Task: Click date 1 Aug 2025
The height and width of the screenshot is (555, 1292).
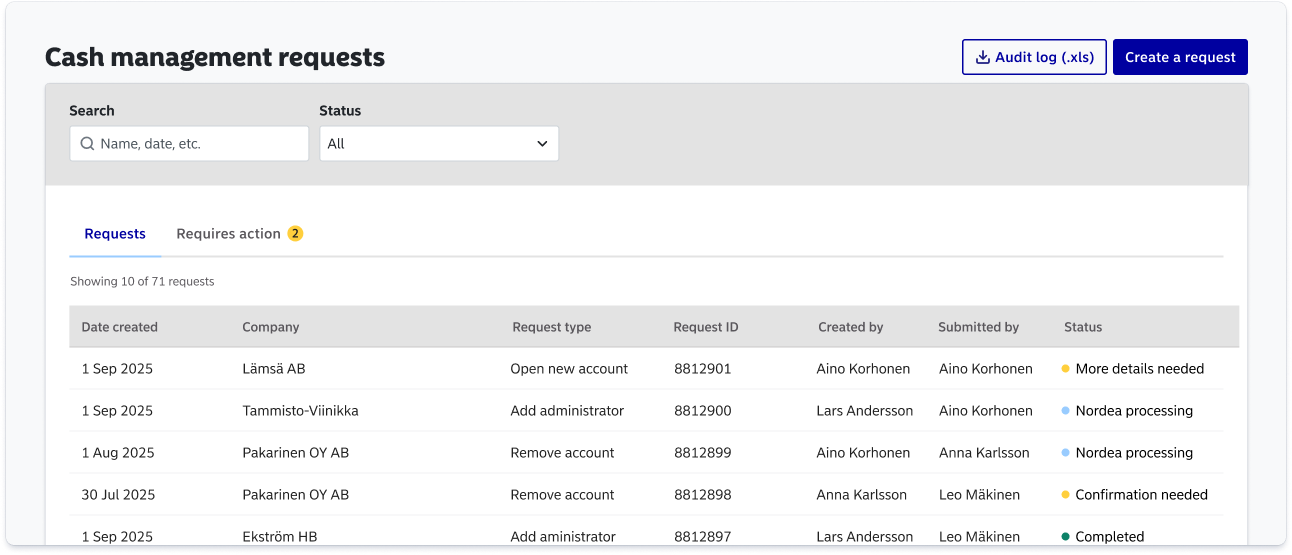Action: click(118, 453)
